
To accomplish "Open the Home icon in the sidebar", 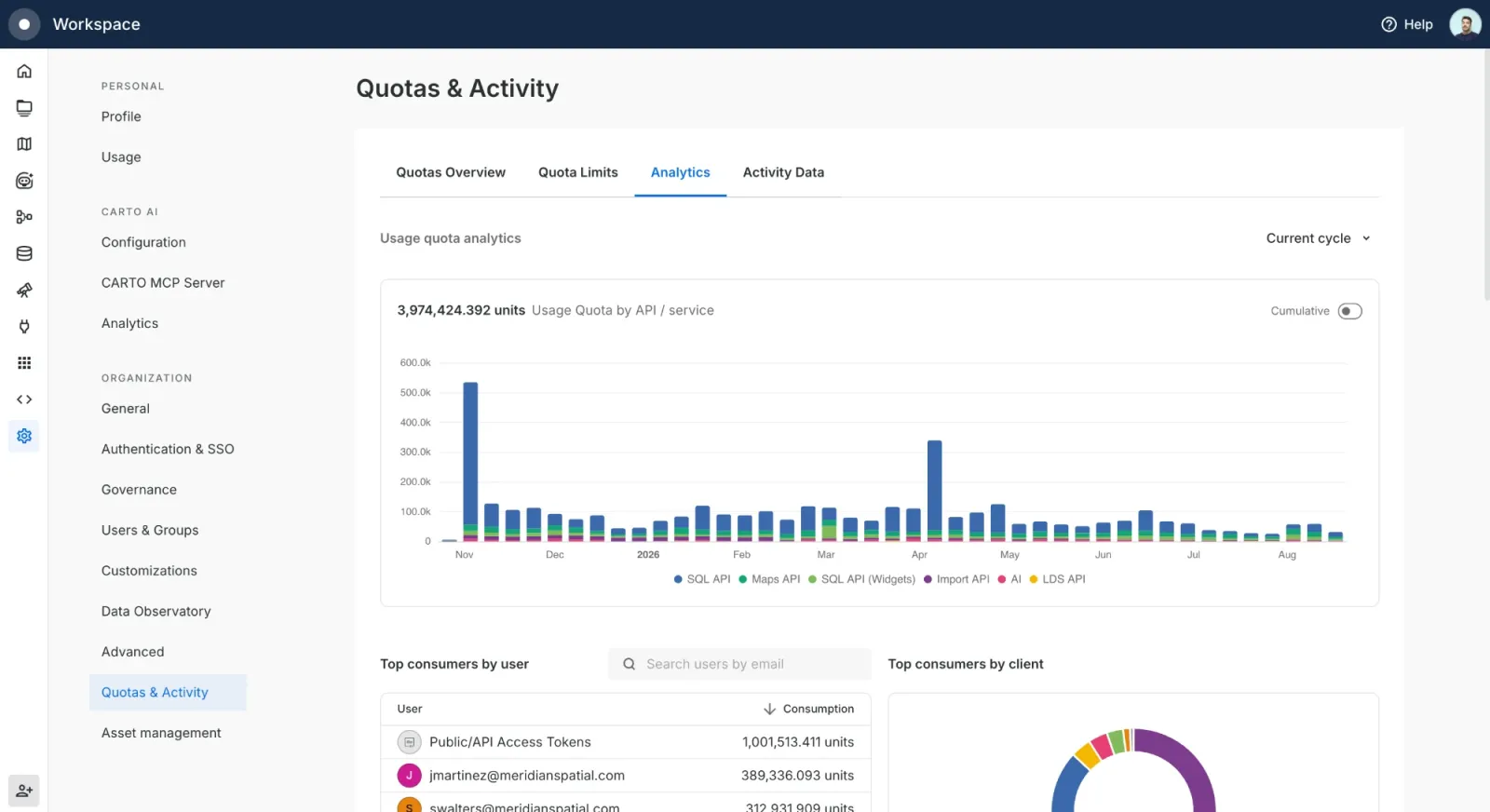I will [24, 71].
